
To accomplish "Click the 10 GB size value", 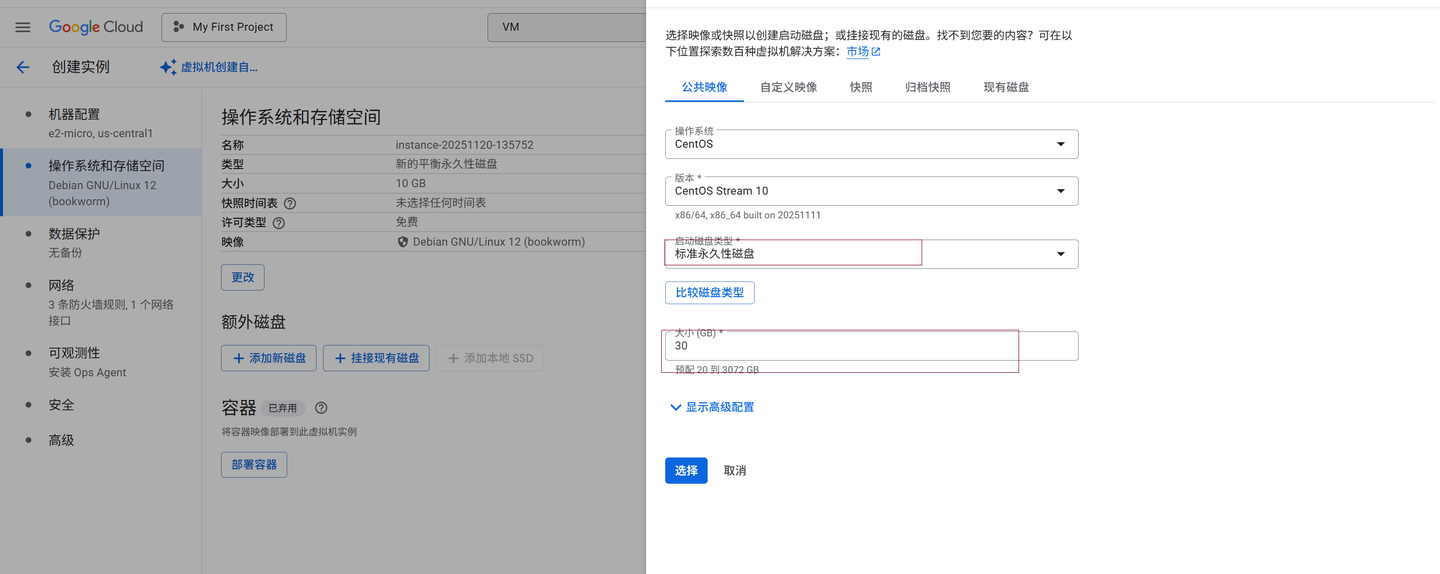I will [x=411, y=184].
